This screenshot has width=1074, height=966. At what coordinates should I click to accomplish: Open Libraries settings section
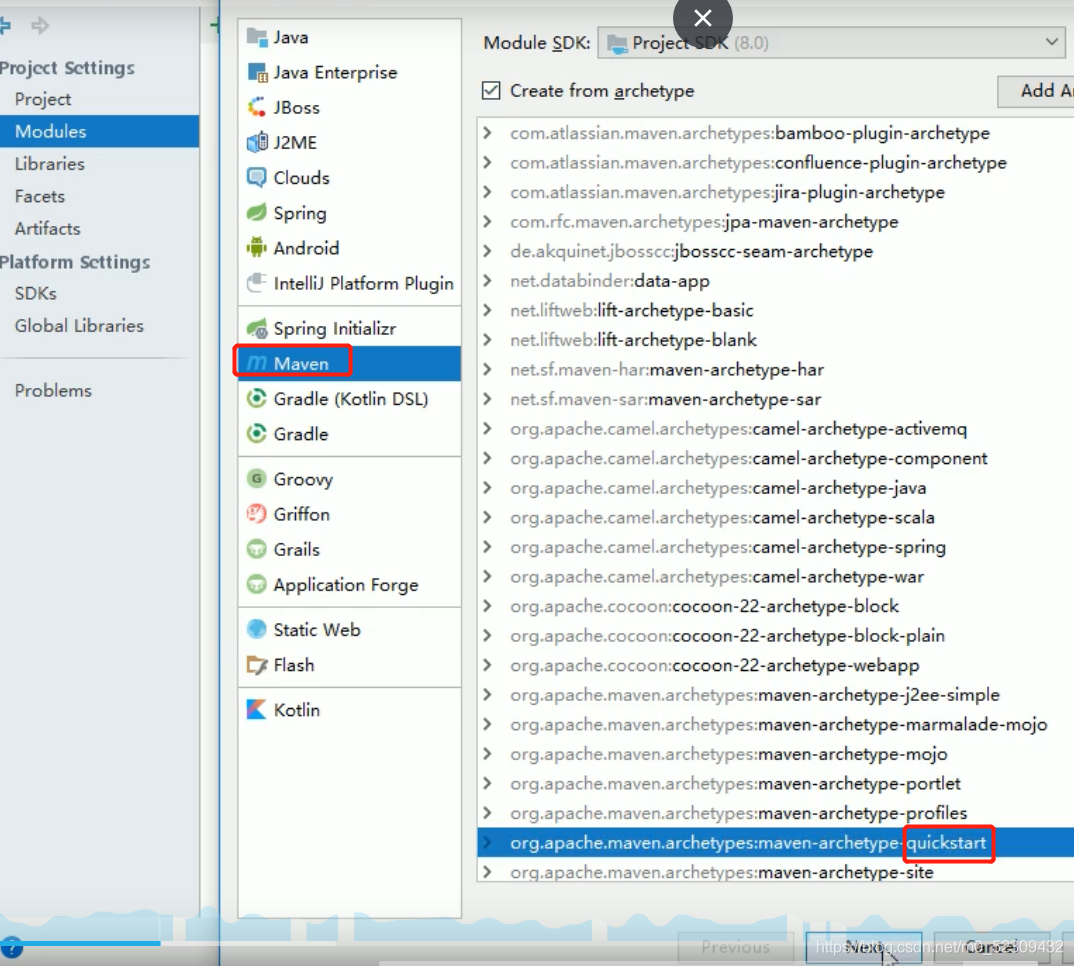pos(49,164)
